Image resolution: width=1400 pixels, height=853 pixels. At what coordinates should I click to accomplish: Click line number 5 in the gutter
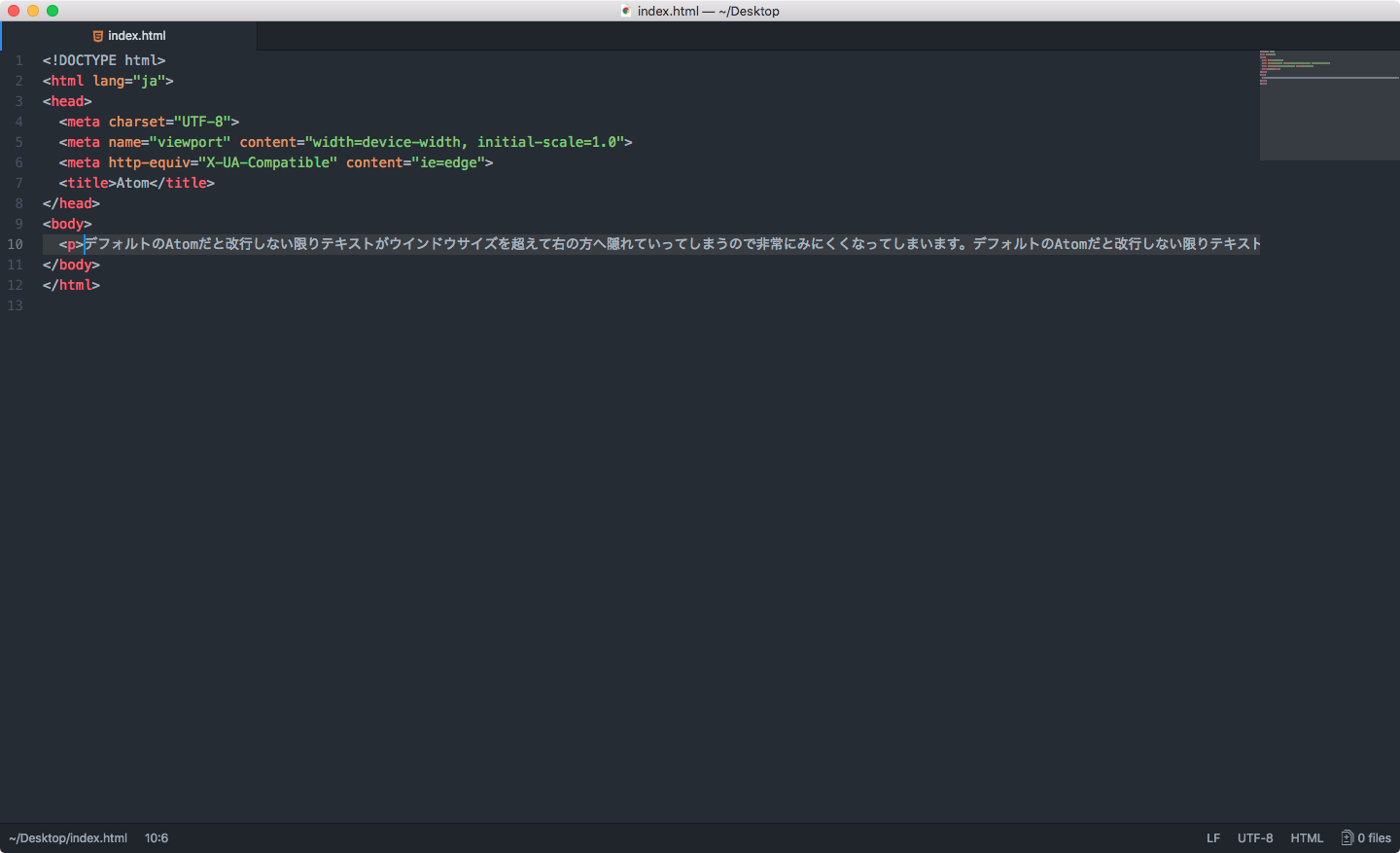click(18, 142)
